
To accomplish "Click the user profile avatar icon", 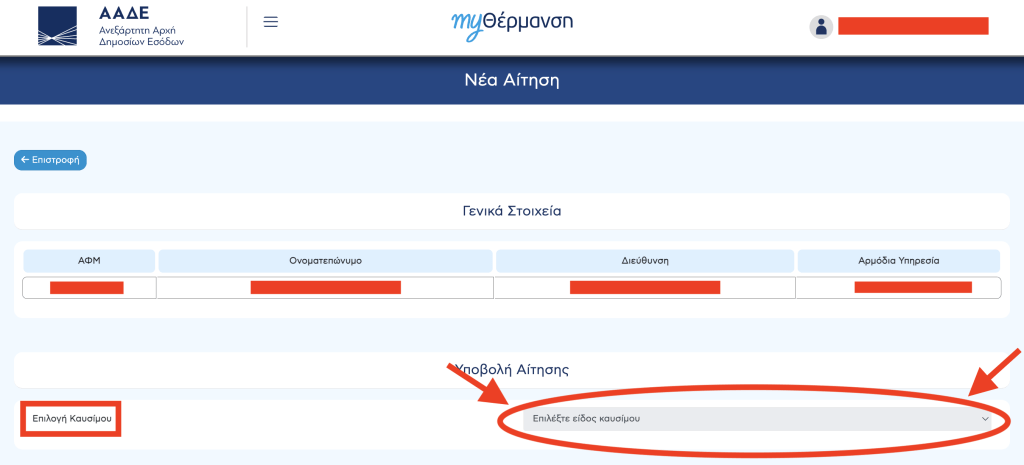I will (x=820, y=27).
